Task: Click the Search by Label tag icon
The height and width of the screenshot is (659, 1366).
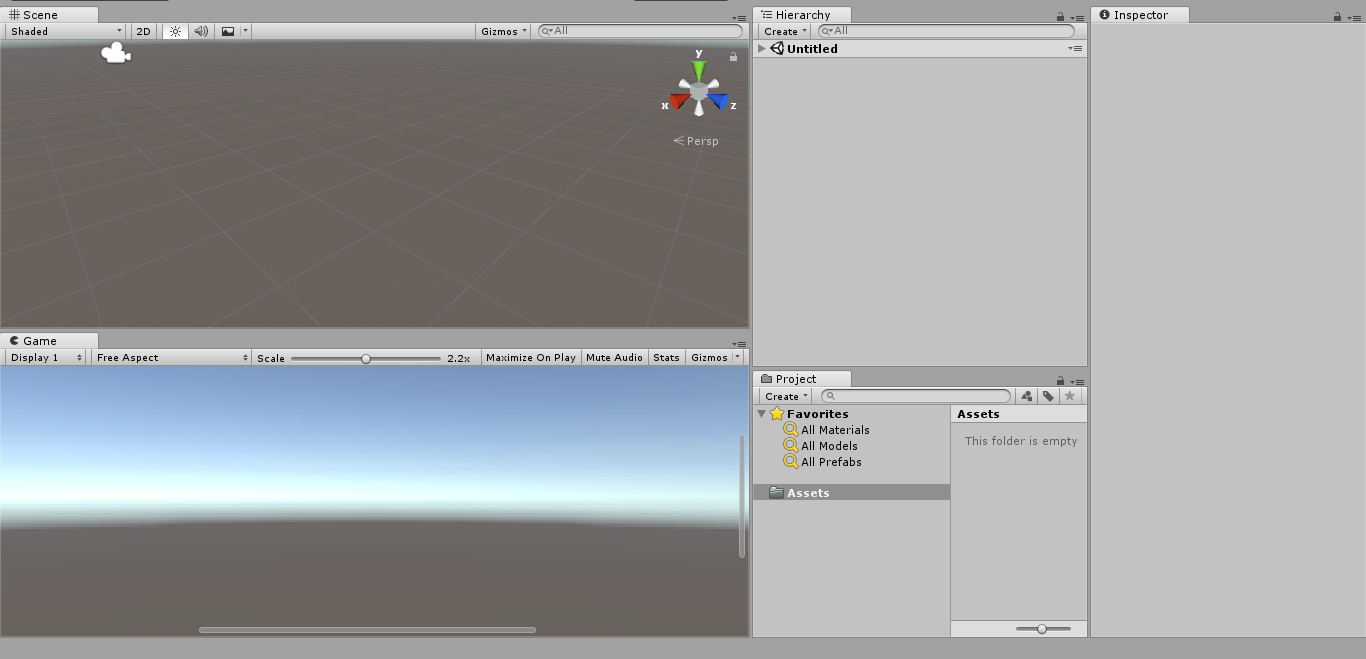Action: (x=1048, y=396)
